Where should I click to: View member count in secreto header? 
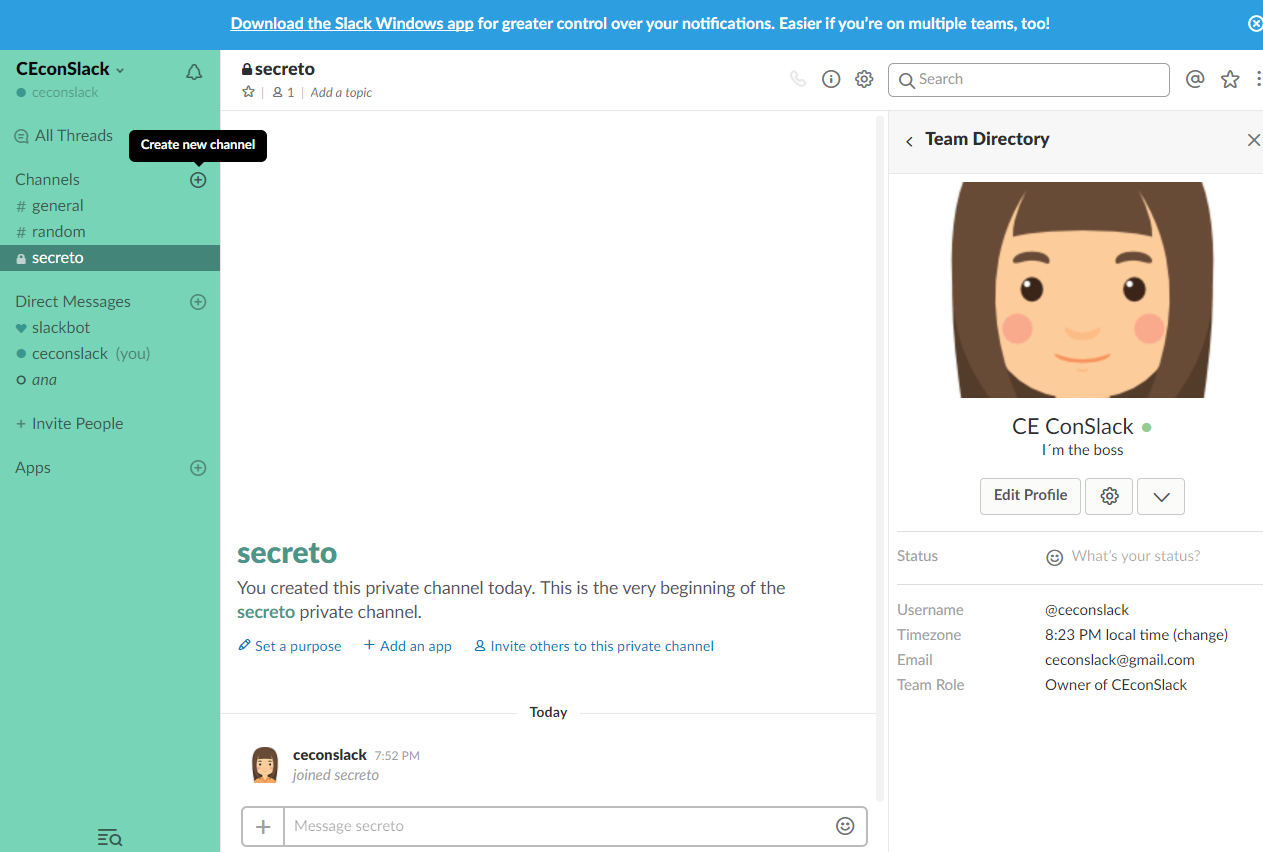[x=283, y=92]
